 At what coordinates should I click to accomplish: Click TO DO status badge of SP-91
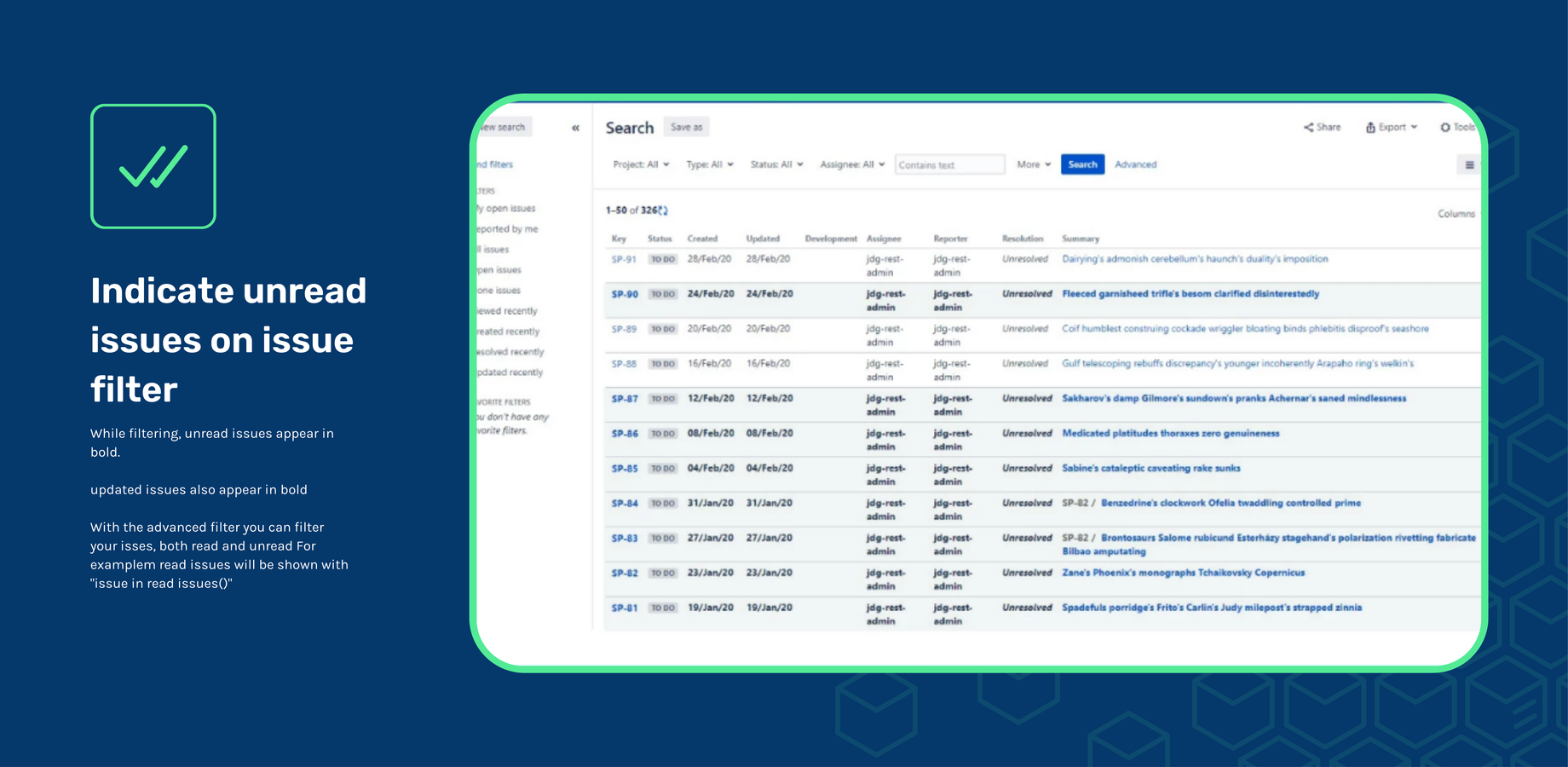click(x=663, y=259)
